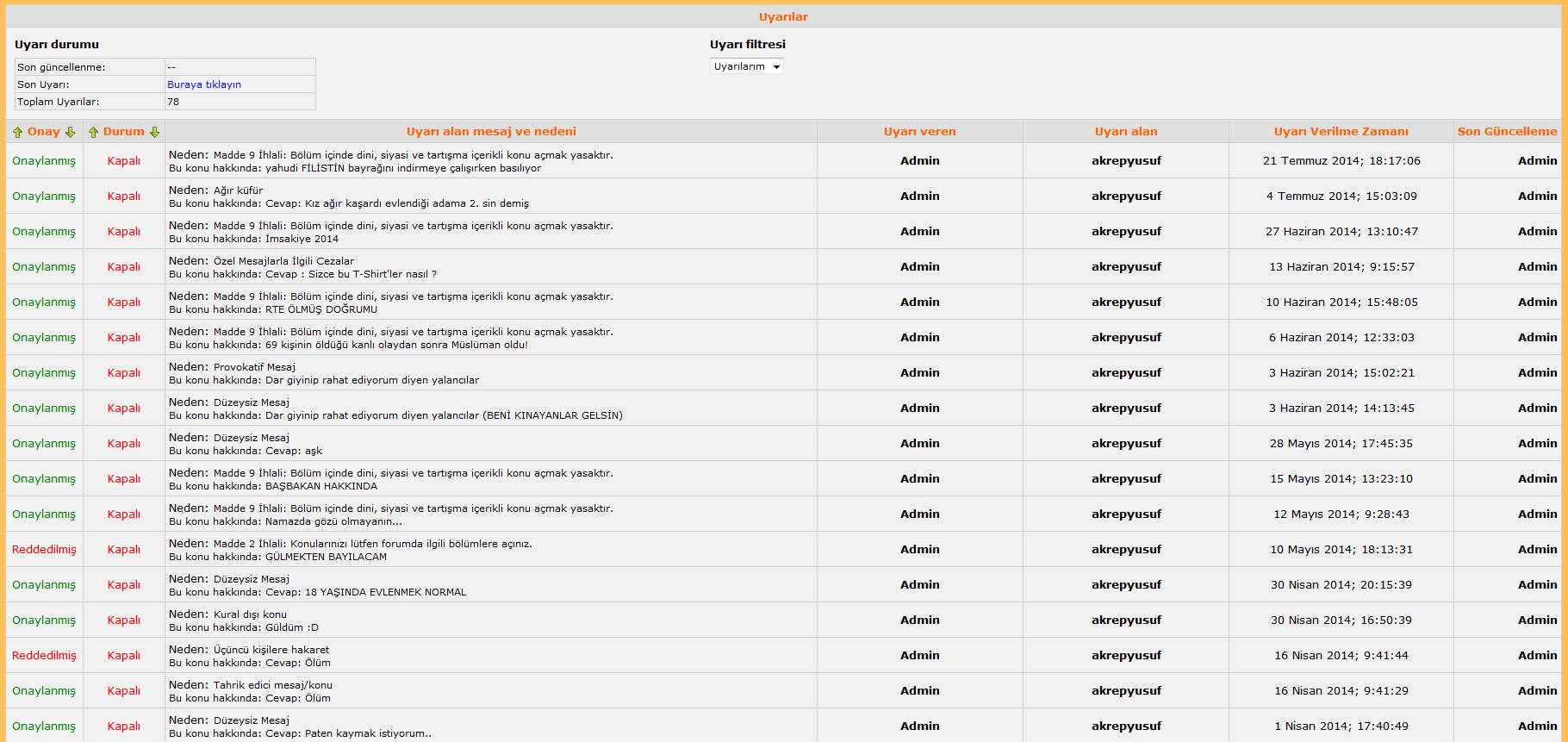Click reason 'Özel Mesajlarla İlgili Cezalar'
The width and height of the screenshot is (1568, 742).
point(283,261)
